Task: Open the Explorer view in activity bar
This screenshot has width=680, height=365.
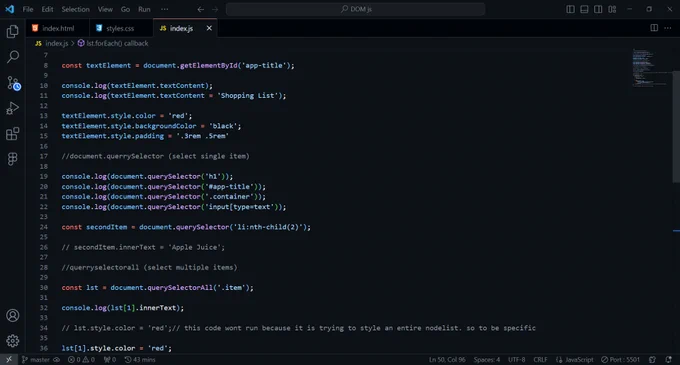Action: tap(13, 31)
